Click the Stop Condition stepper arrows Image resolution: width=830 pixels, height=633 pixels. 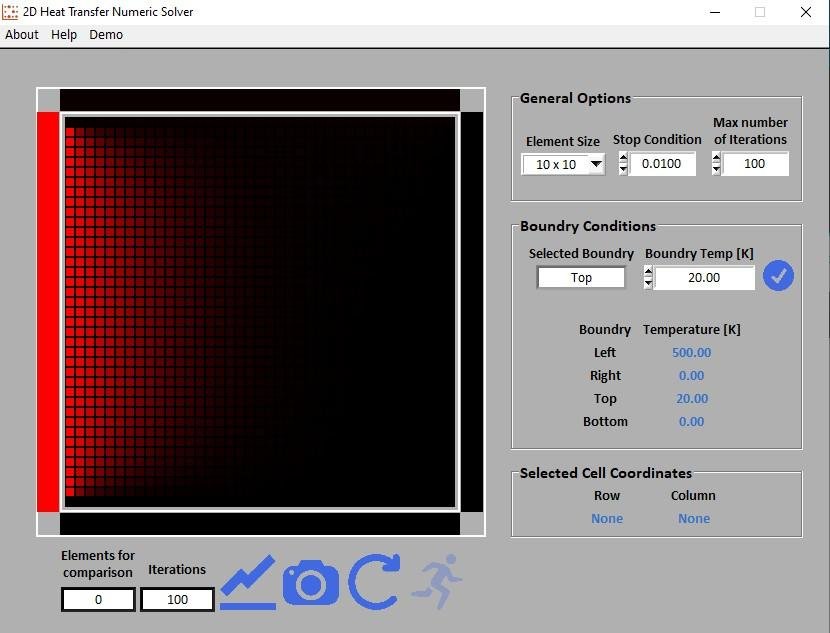[623, 164]
